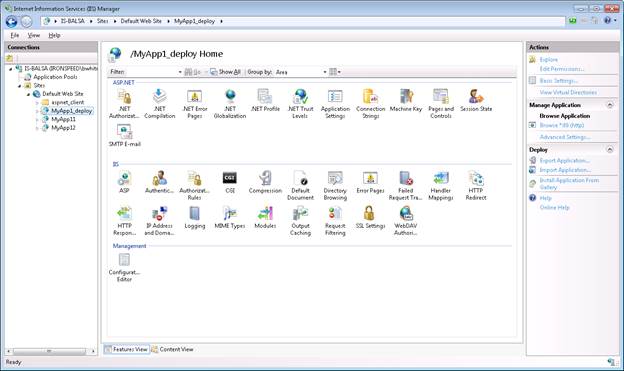The width and height of the screenshot is (624, 371).
Task: Collapse the Deploy actions section
Action: pos(610,150)
